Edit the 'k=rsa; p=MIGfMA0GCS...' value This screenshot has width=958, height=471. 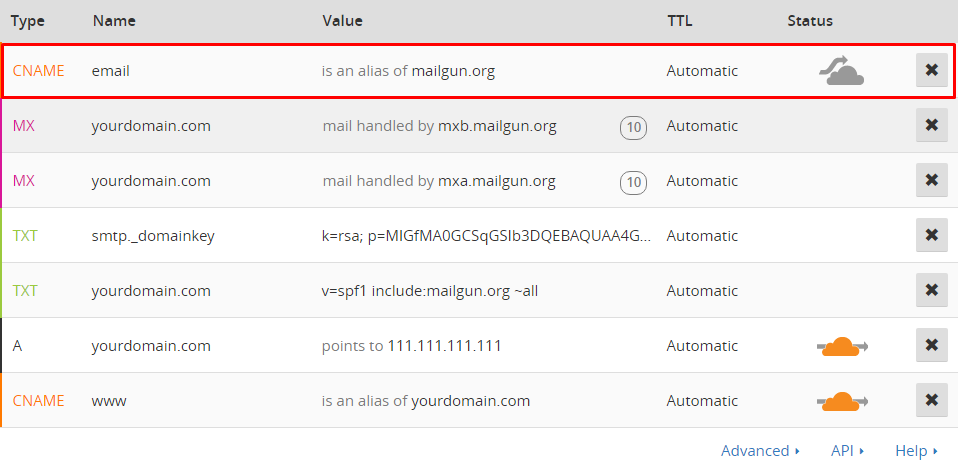pos(487,236)
